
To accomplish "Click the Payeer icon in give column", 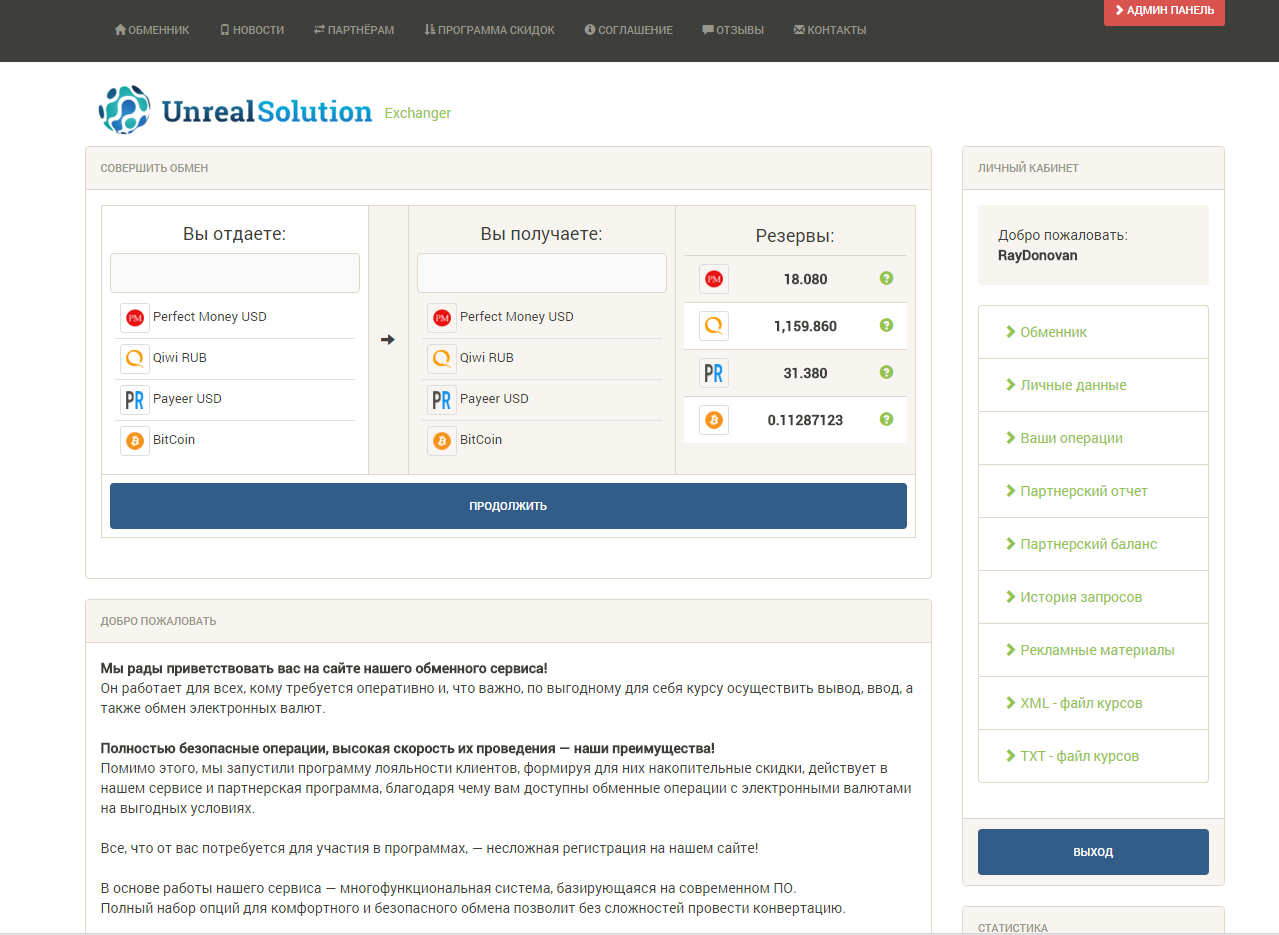I will point(135,400).
